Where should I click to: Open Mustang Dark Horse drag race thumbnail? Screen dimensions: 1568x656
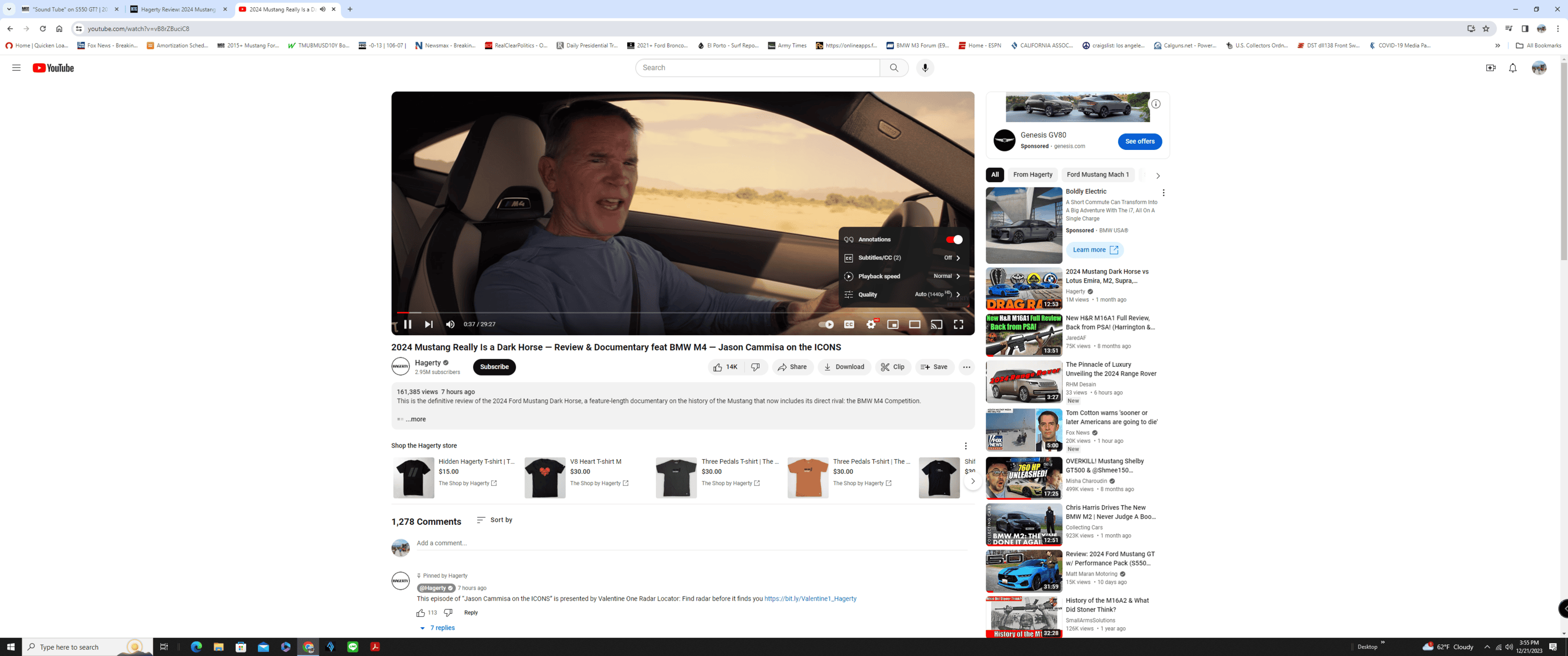[x=1024, y=289]
